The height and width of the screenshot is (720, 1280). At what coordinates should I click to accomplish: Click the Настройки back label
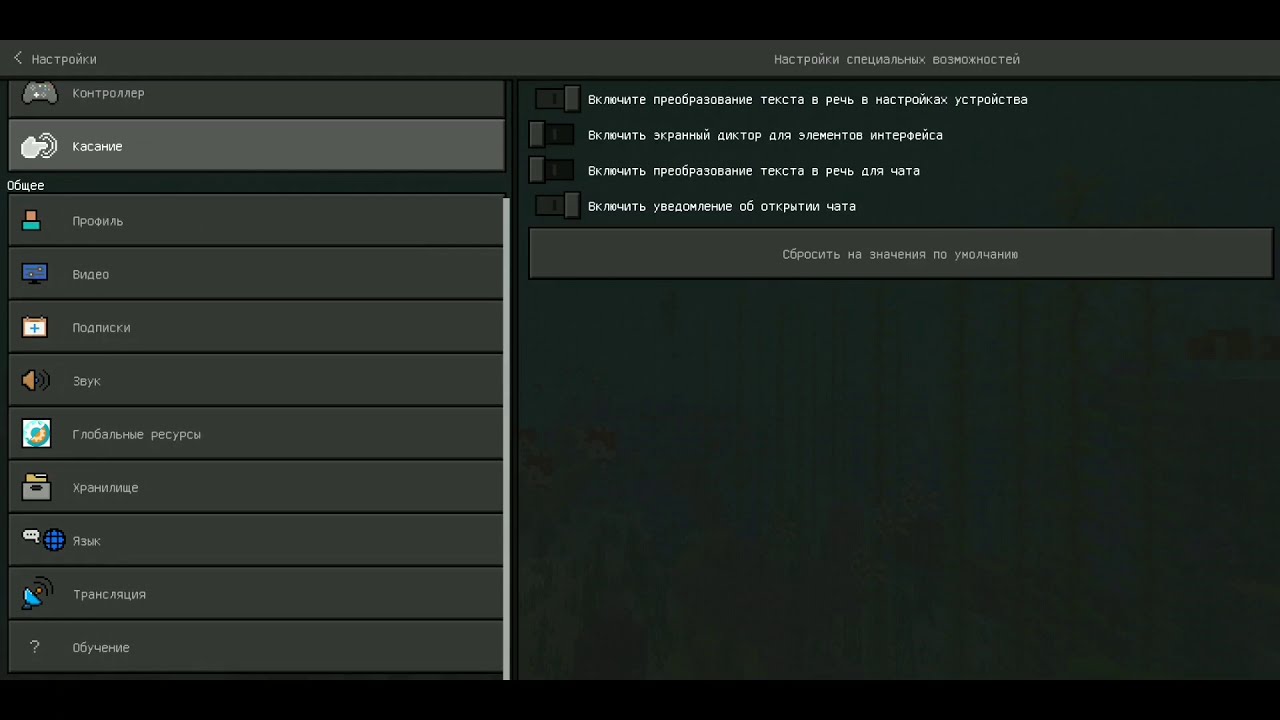[x=64, y=59]
